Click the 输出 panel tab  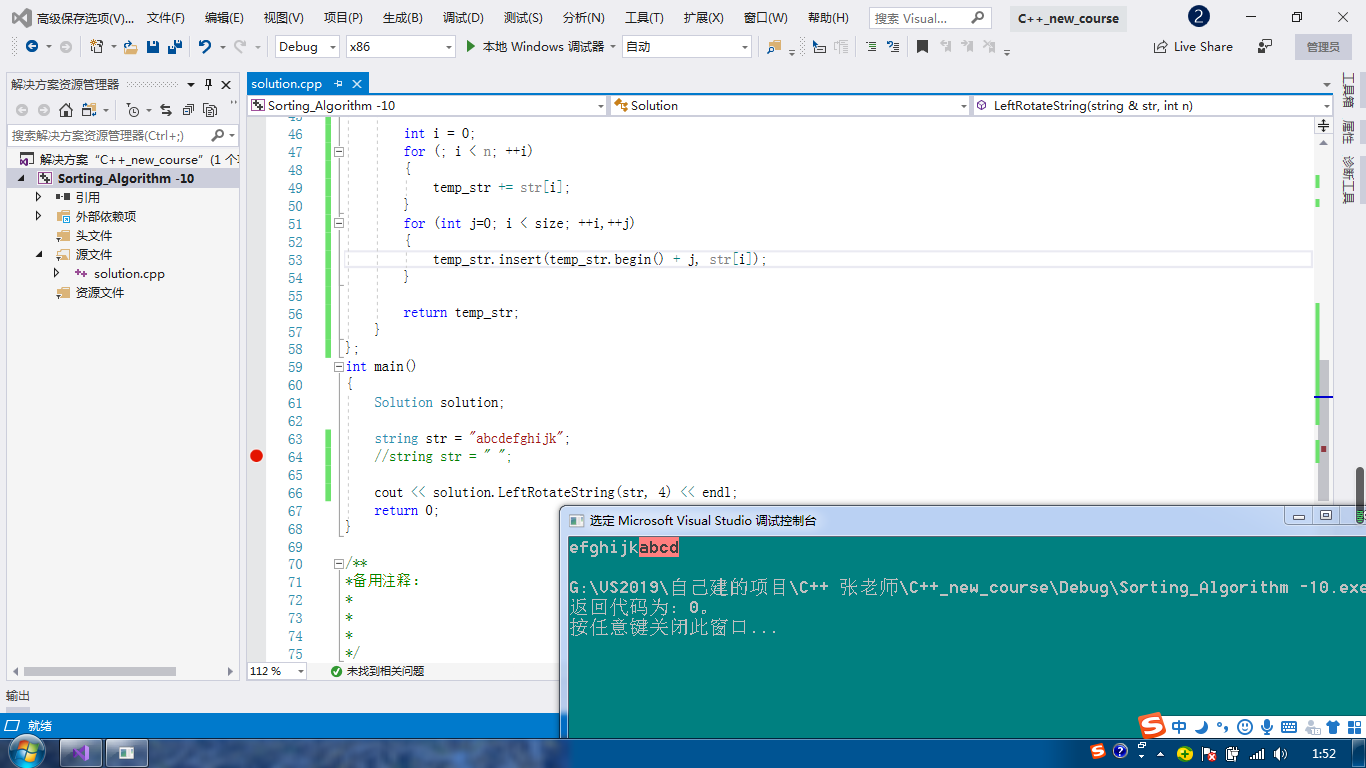(x=18, y=695)
